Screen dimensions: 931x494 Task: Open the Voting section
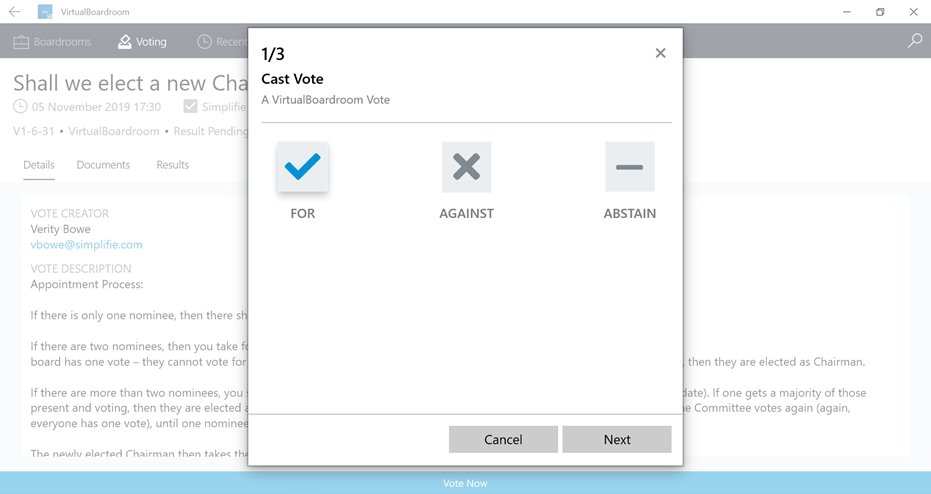pos(142,42)
